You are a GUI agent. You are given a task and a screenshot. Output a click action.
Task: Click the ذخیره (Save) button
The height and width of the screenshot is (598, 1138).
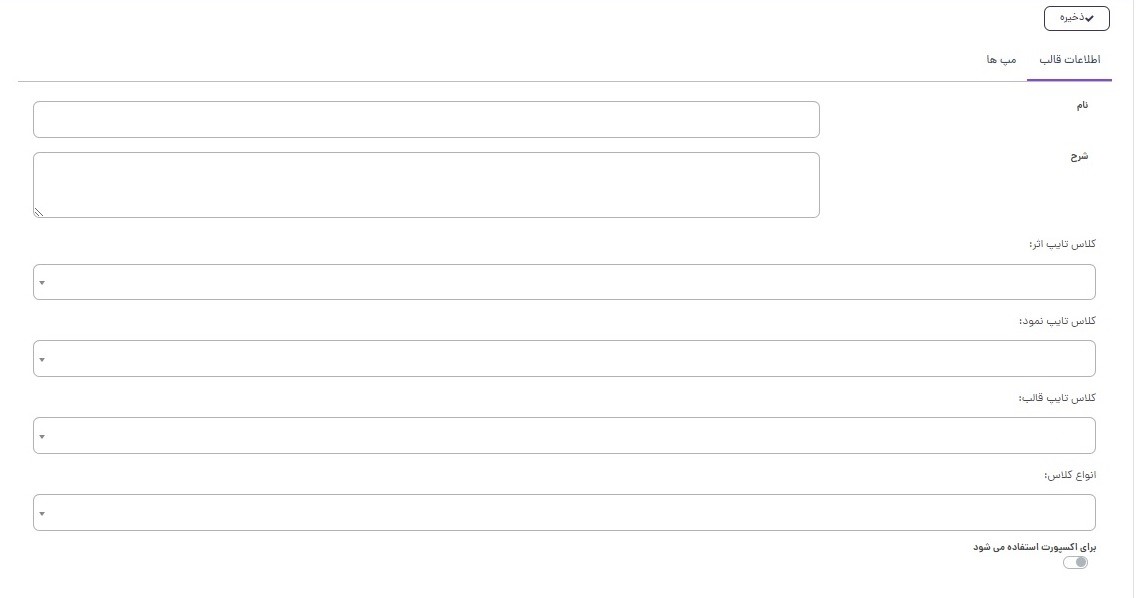(1076, 18)
